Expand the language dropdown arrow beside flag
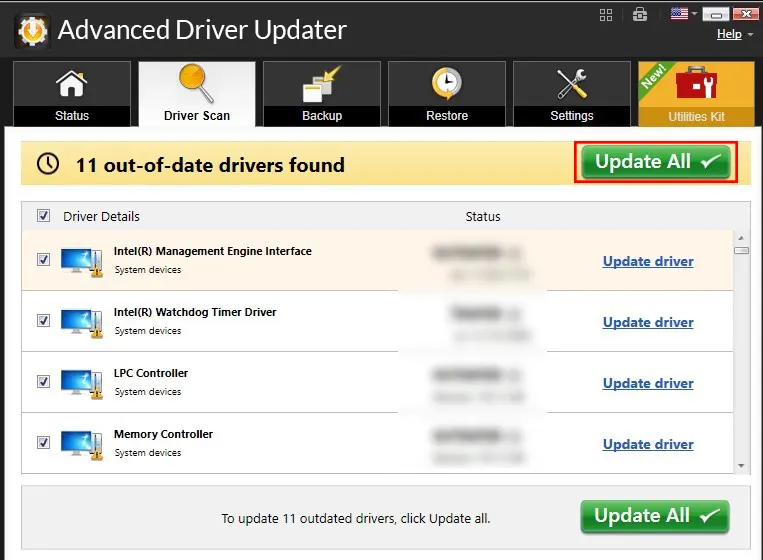The height and width of the screenshot is (560, 763). tap(694, 14)
